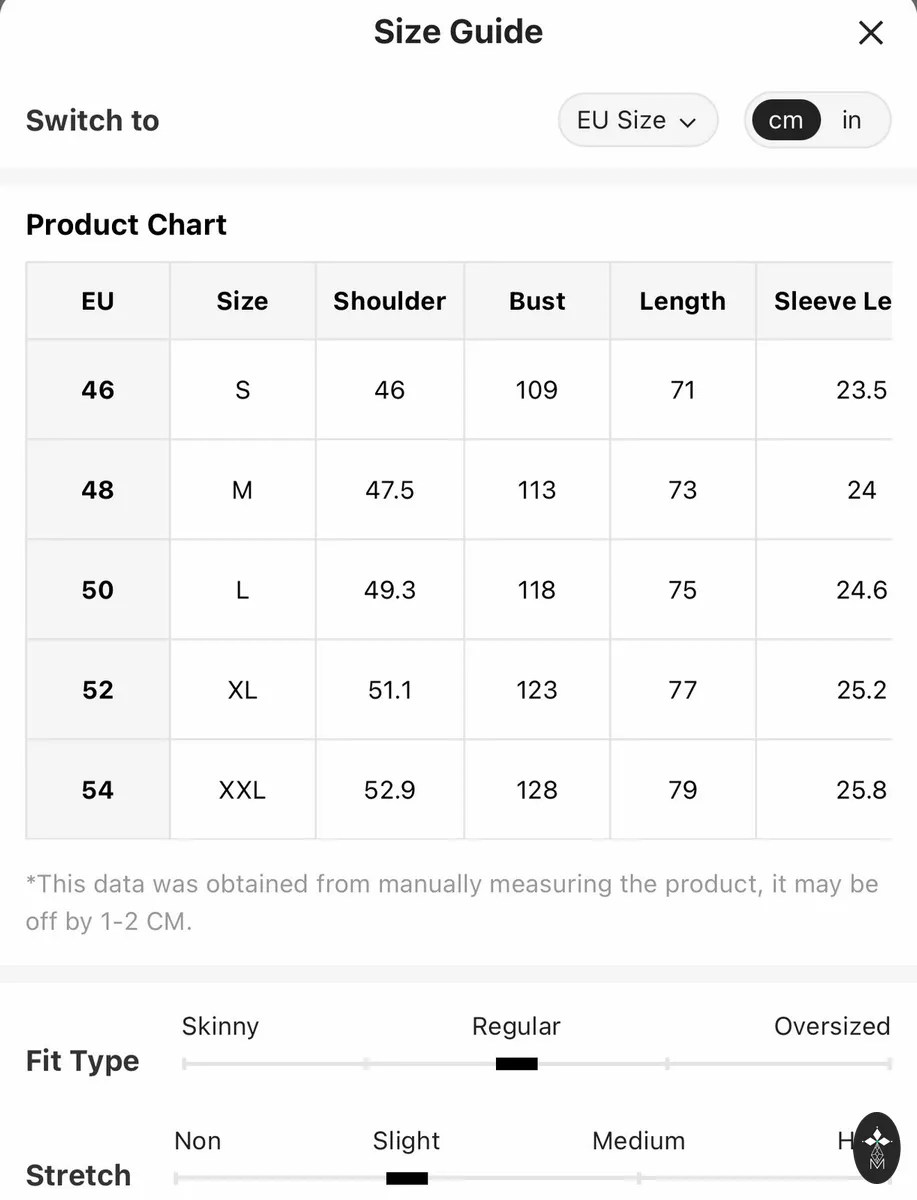Image resolution: width=917 pixels, height=1200 pixels.
Task: Click the Length column header
Action: tap(683, 301)
